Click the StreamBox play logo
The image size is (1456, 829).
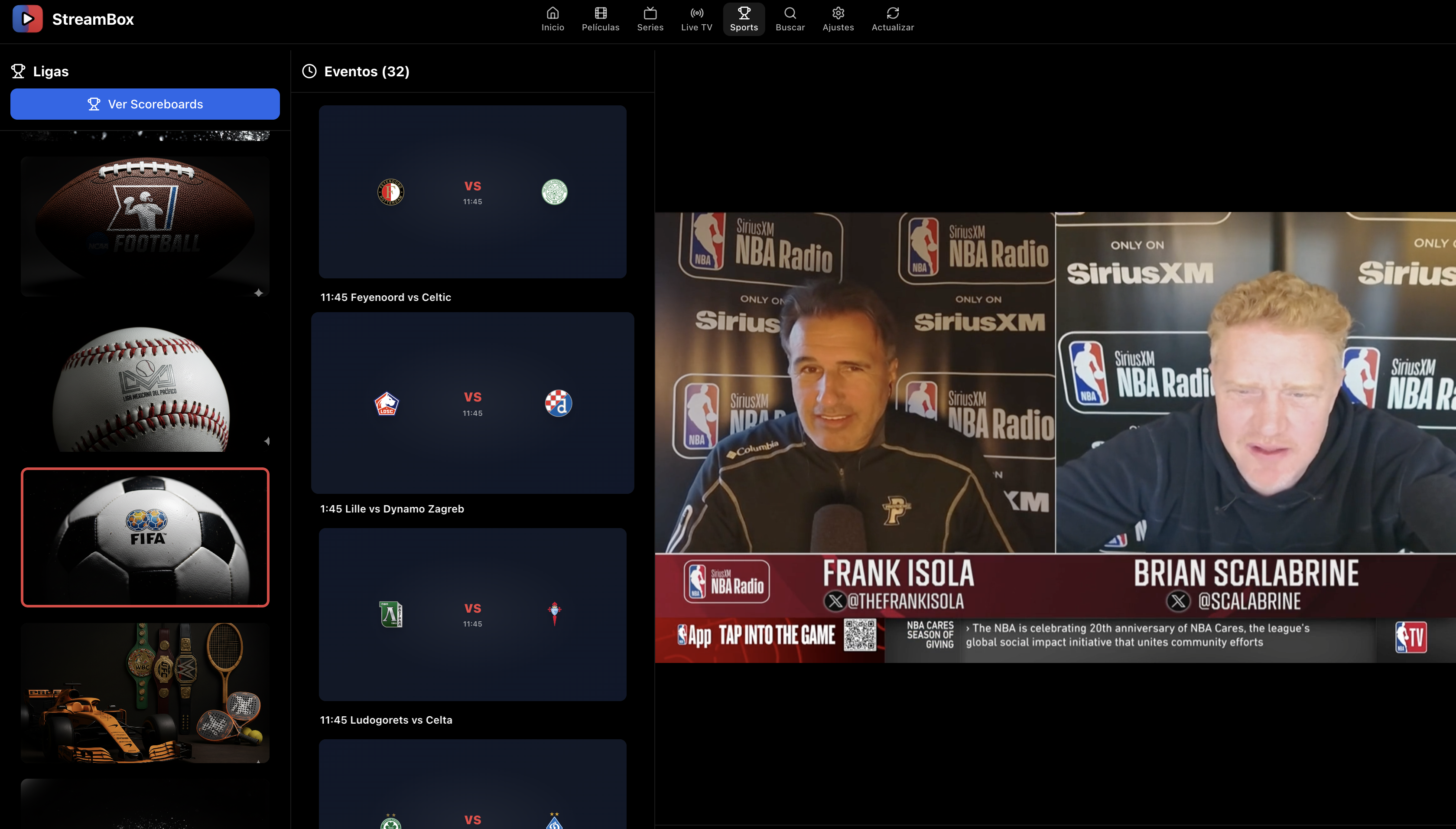tap(27, 19)
